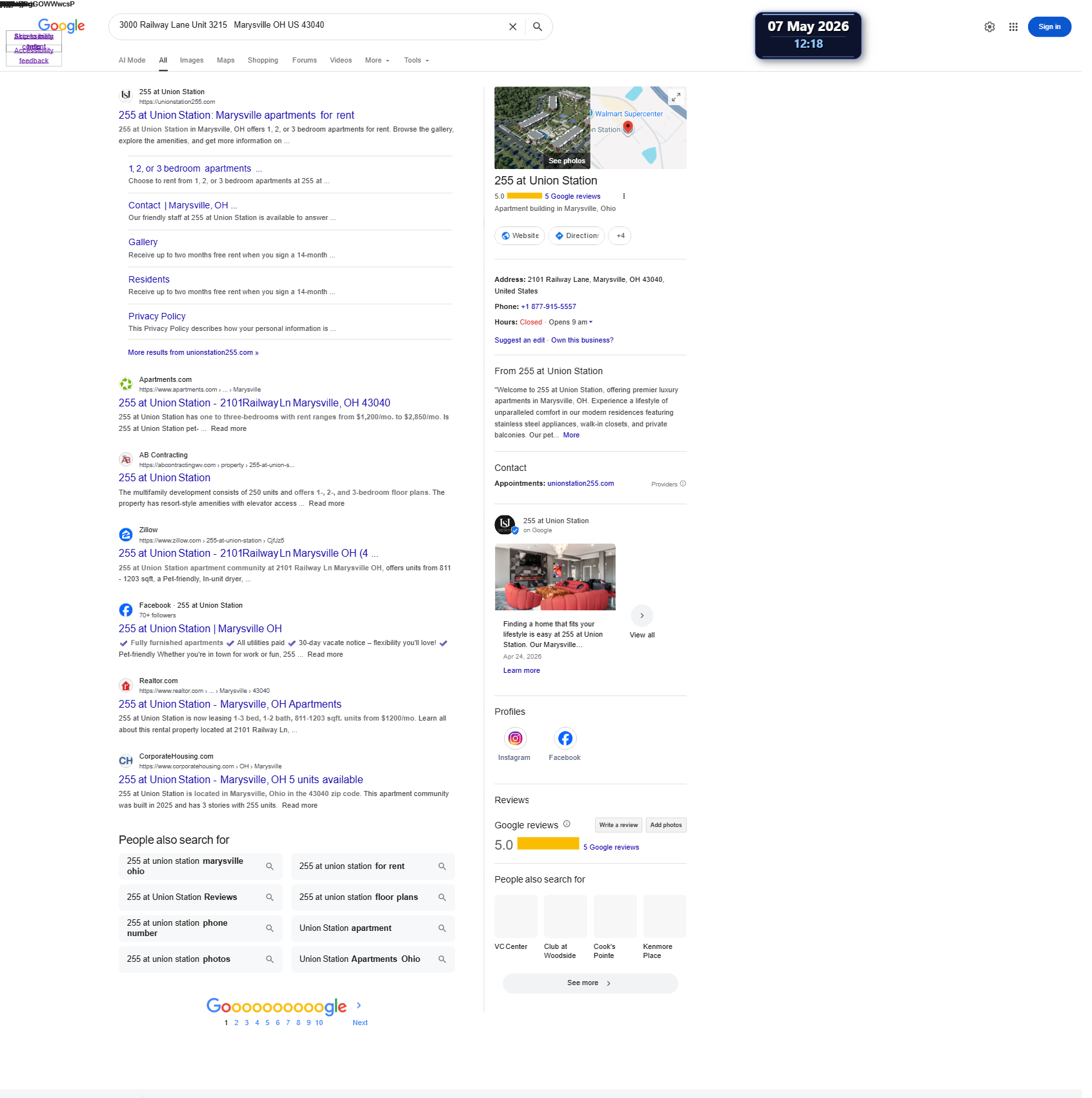The image size is (1092, 1098).
Task: Click the Facebook favicon in search results
Action: [126, 610]
